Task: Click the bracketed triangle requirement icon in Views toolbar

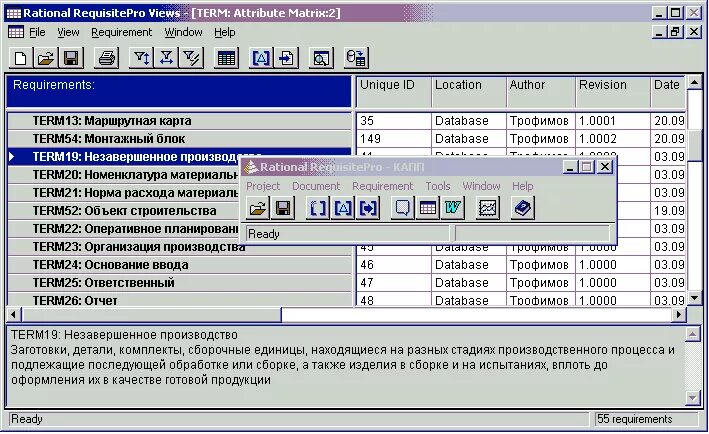Action: click(x=261, y=58)
